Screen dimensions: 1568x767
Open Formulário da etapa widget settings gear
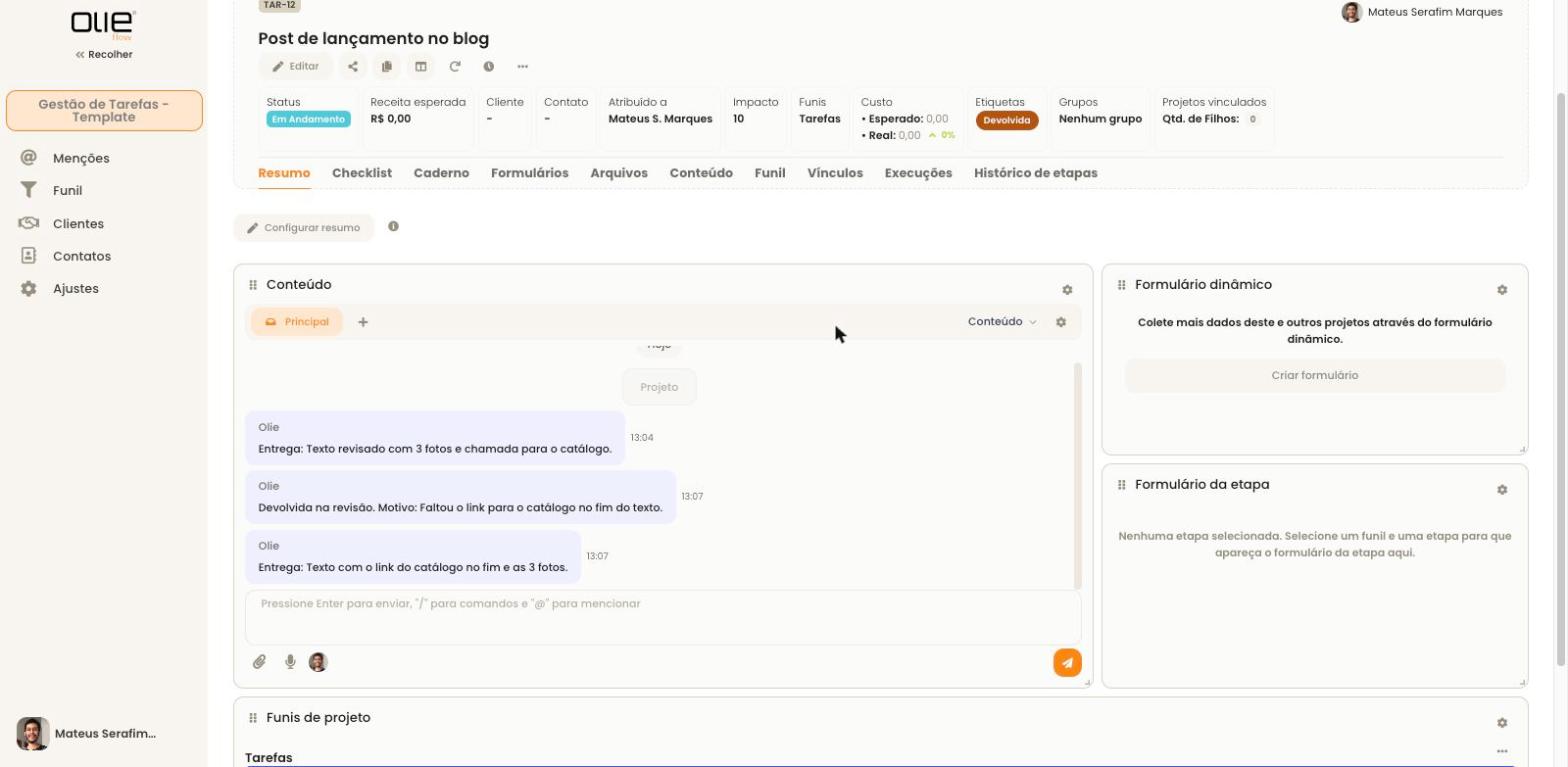[x=1501, y=490]
